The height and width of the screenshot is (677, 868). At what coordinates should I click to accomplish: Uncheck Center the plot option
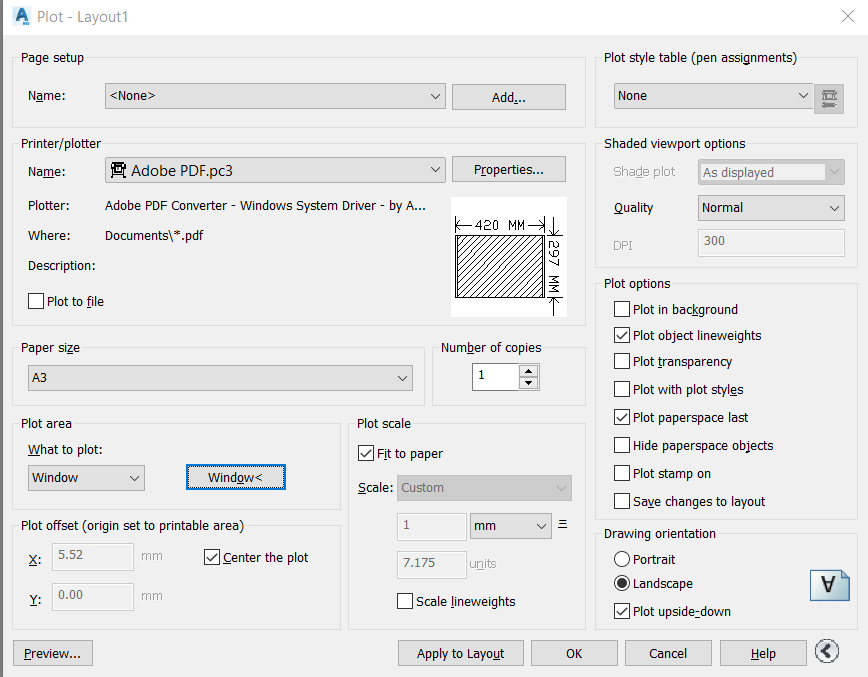[211, 557]
